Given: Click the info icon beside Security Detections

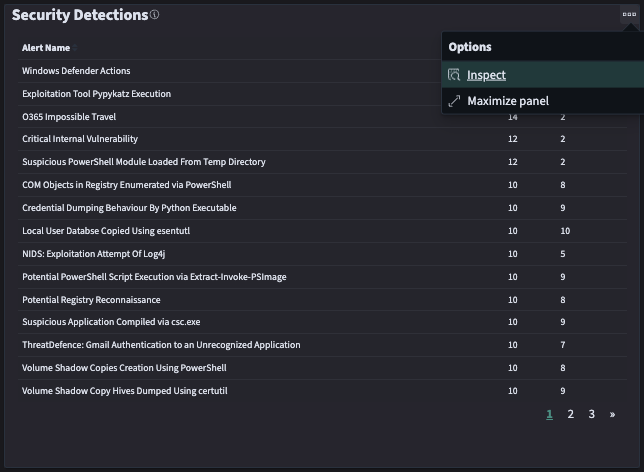Looking at the screenshot, I should pyautogui.click(x=154, y=15).
